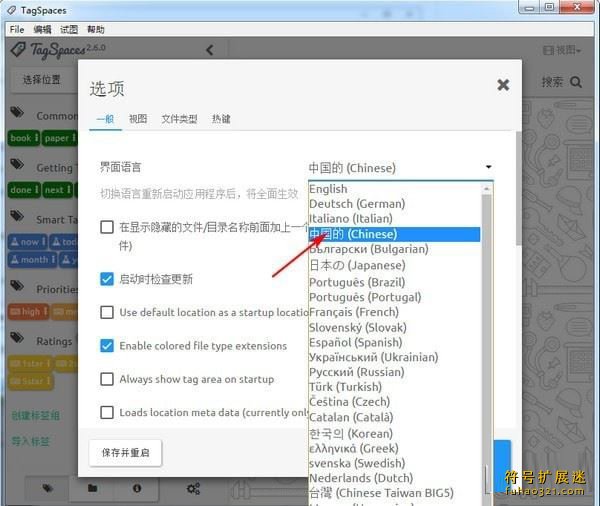This screenshot has width=600, height=506.
Task: Click the tag group icon beside Getting
Action: [17, 164]
